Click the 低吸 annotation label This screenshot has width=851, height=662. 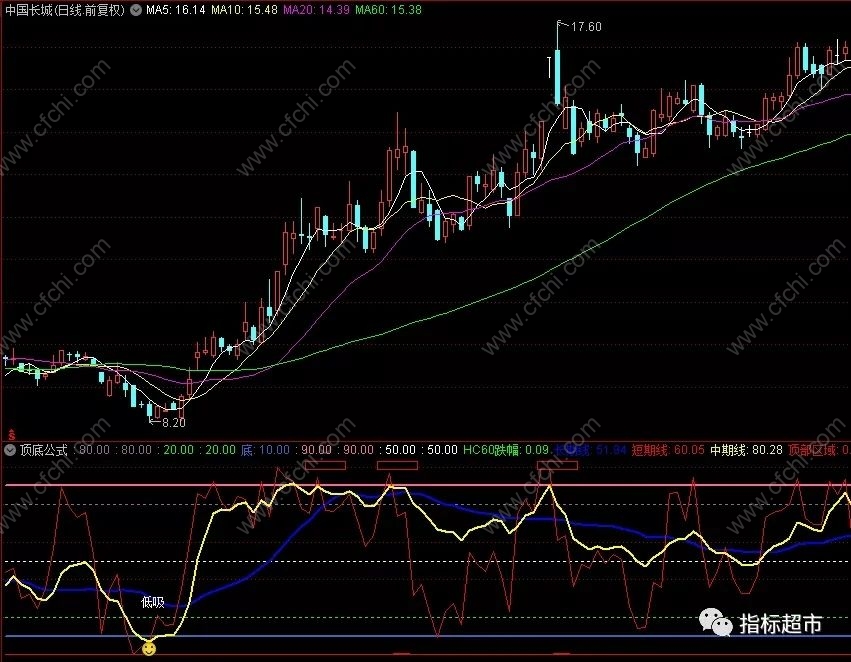click(153, 602)
